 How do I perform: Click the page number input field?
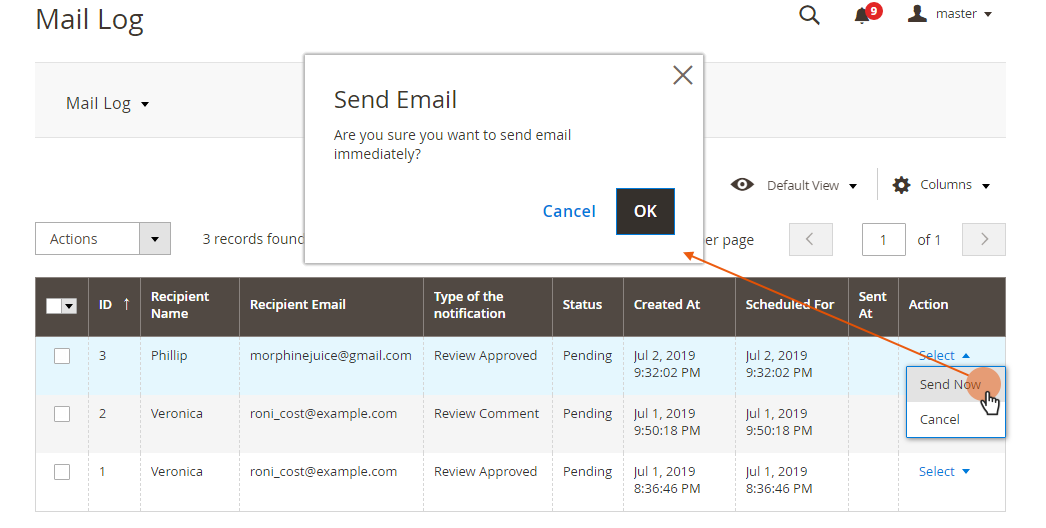[x=883, y=240]
